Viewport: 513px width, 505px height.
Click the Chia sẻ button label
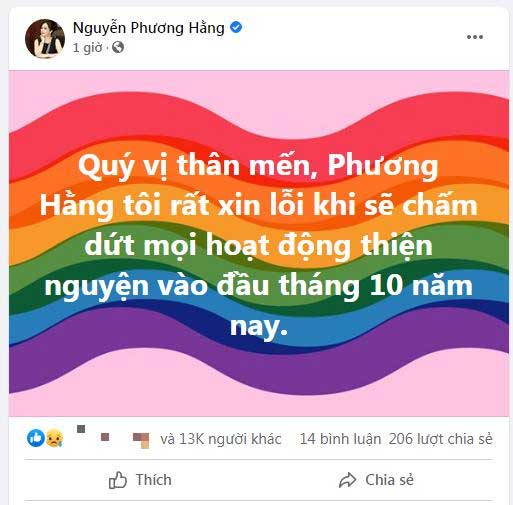tap(389, 480)
